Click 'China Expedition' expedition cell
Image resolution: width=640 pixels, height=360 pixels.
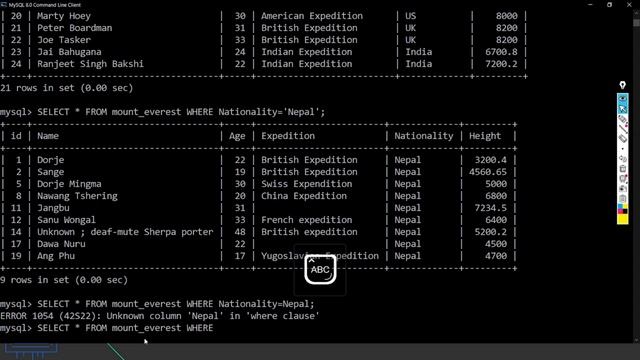304,196
